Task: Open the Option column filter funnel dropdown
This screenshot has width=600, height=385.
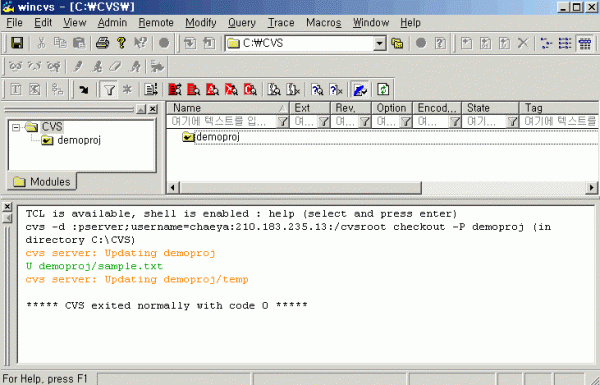Action: tap(406, 122)
